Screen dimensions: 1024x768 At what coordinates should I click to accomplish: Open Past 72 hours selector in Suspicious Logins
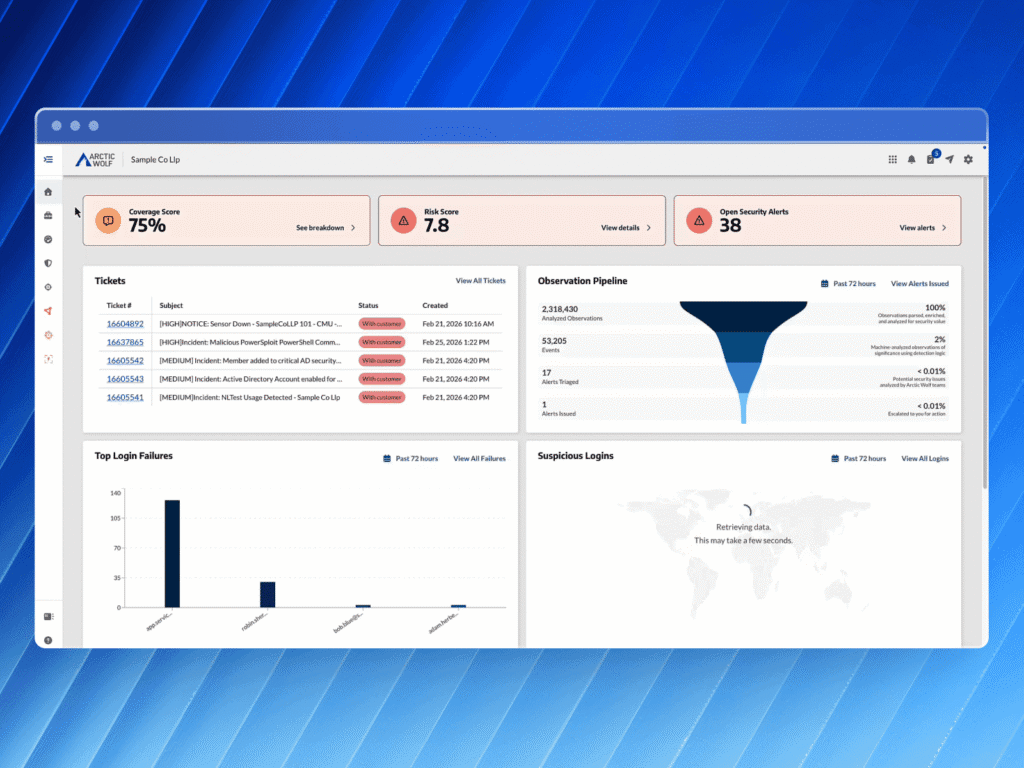pyautogui.click(x=859, y=458)
